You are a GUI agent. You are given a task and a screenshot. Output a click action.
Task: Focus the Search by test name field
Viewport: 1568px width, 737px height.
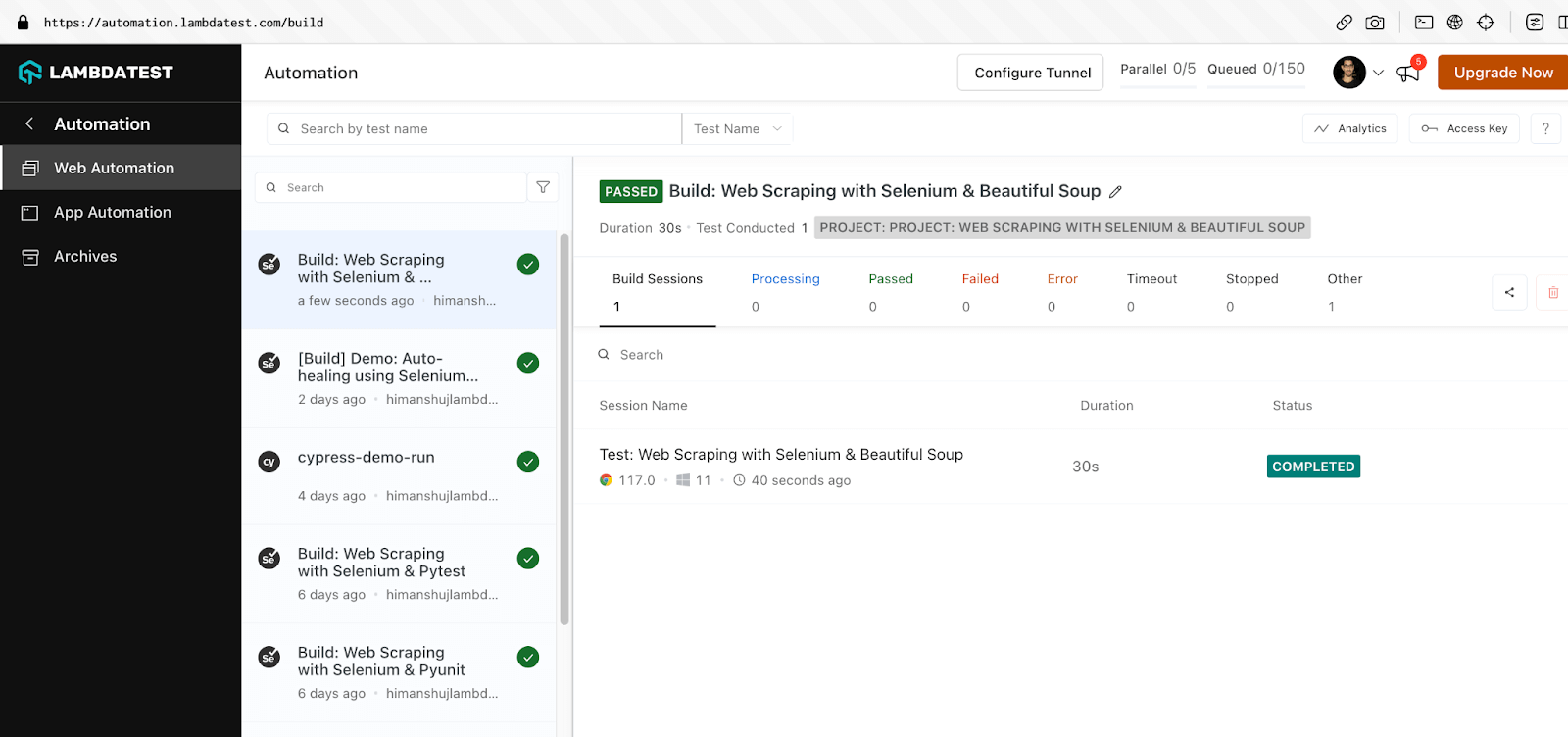[474, 128]
